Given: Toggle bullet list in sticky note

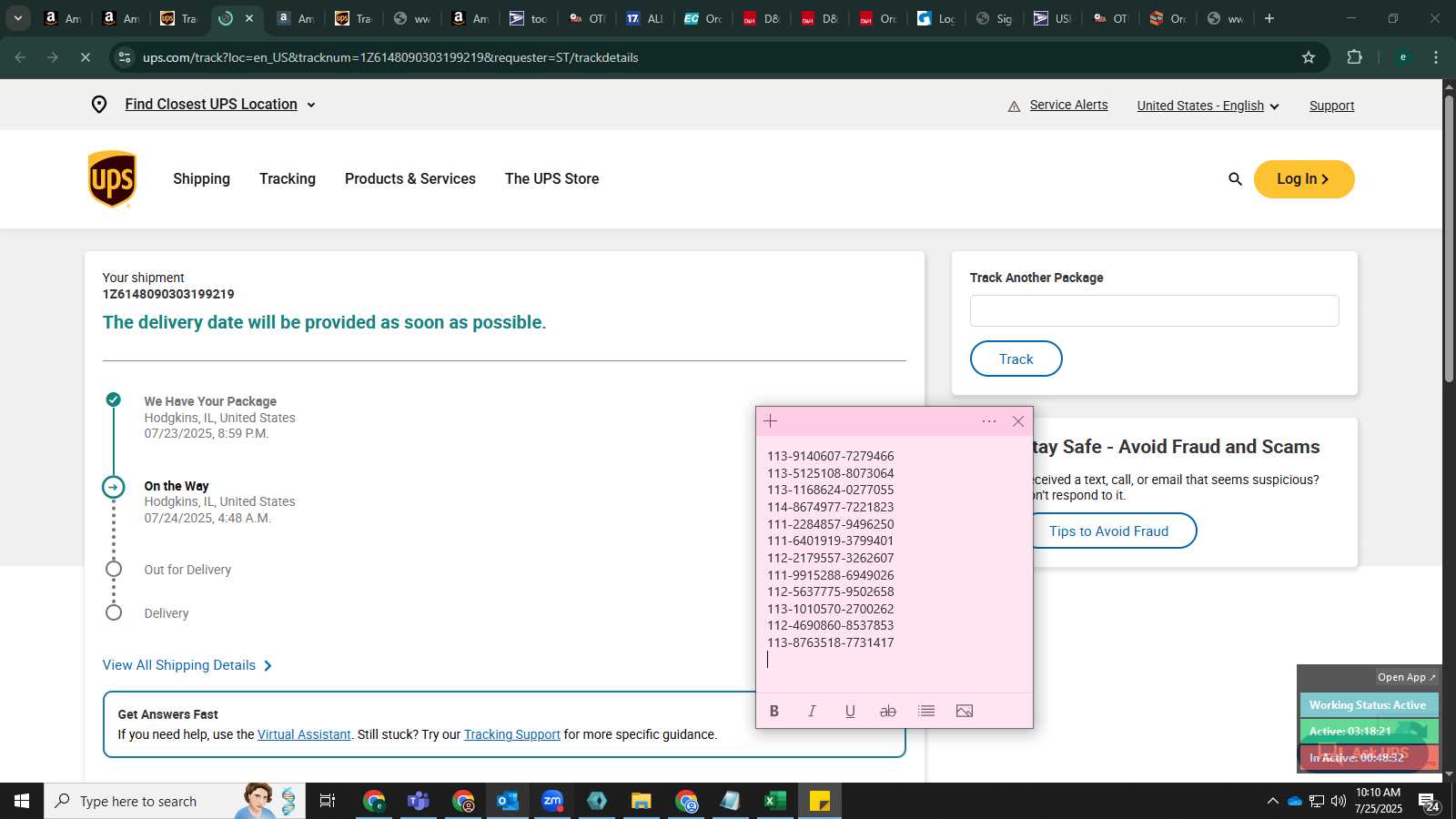Looking at the screenshot, I should click(926, 711).
